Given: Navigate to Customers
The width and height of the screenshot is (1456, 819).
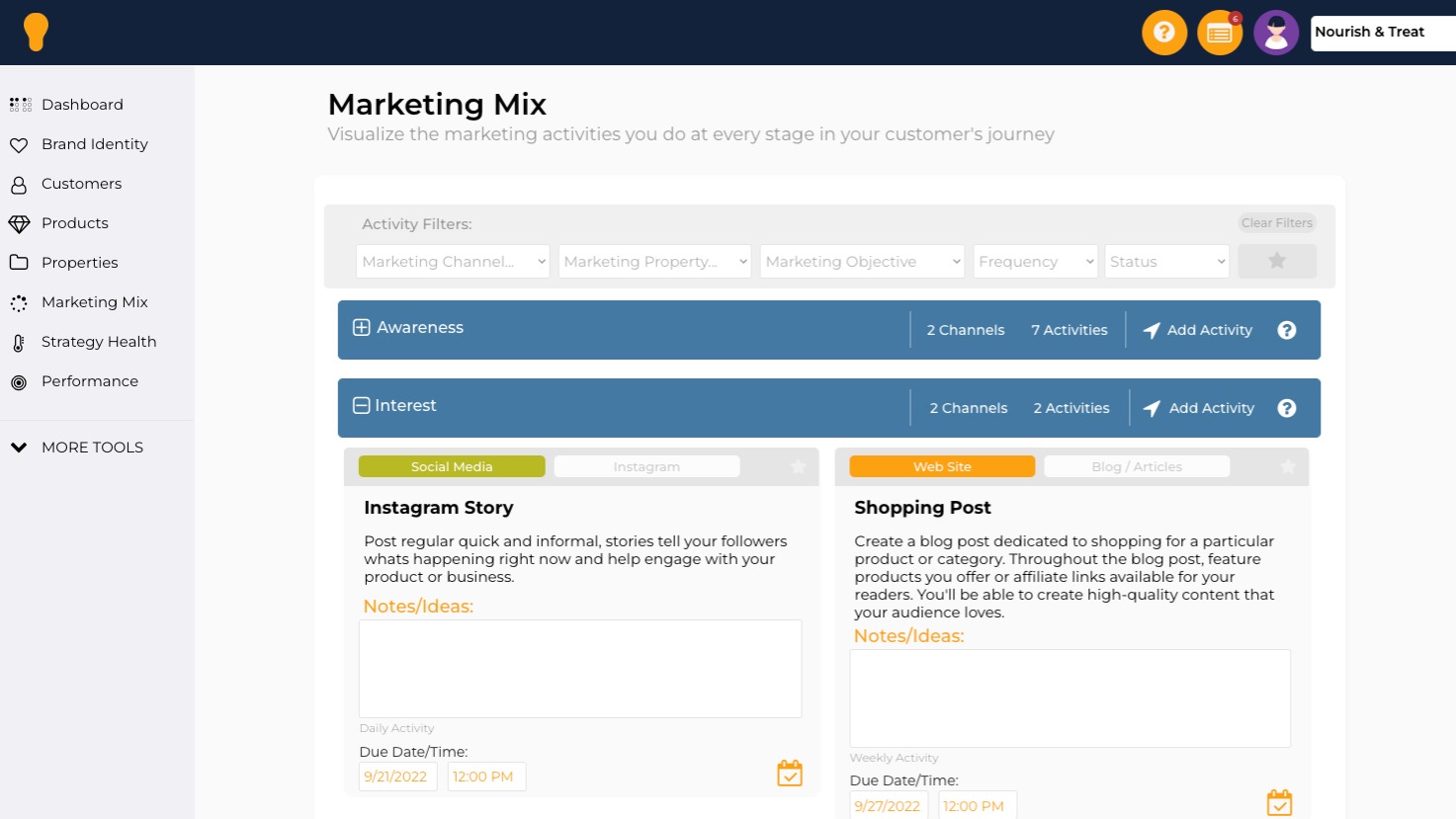Looking at the screenshot, I should point(82,184).
